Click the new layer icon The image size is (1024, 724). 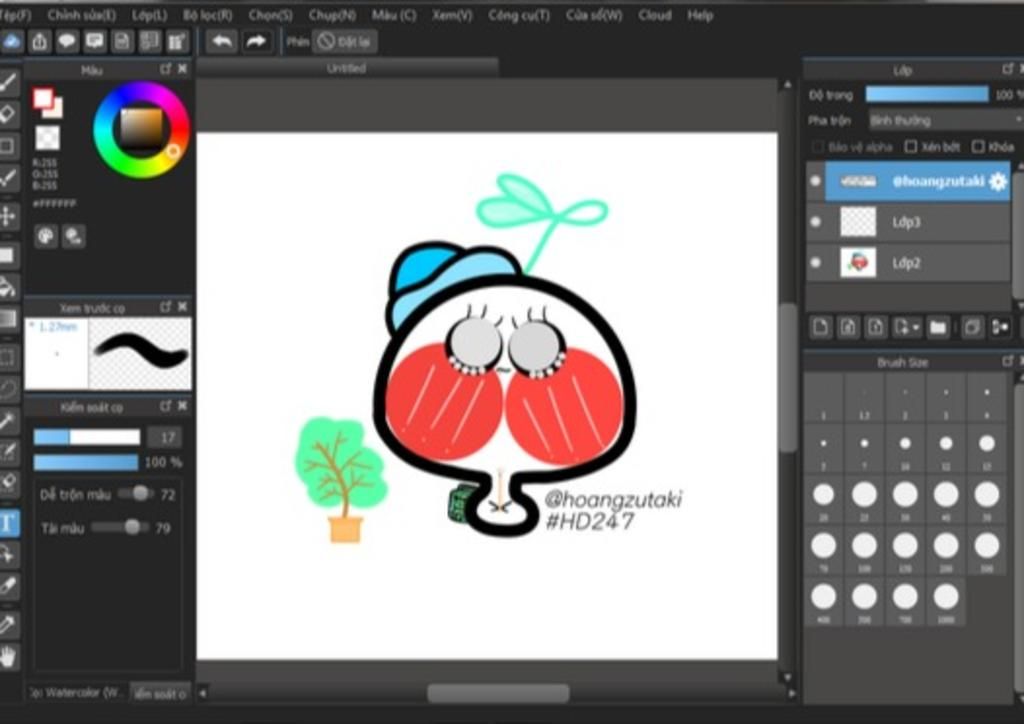[821, 327]
